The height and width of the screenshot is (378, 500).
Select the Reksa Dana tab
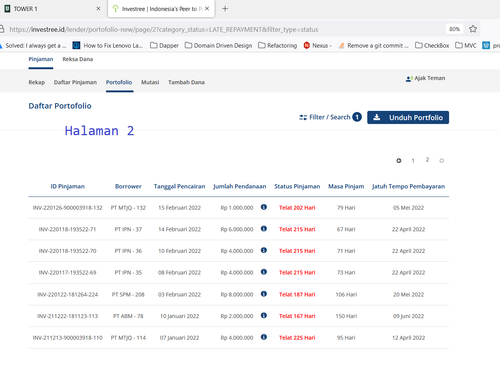[x=78, y=59]
